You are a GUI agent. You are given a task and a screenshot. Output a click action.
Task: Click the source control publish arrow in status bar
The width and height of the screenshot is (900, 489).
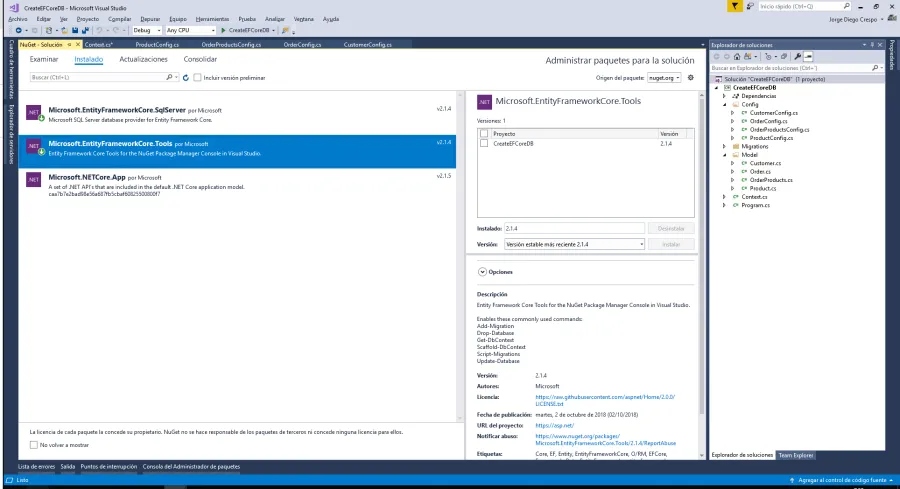pyautogui.click(x=792, y=480)
